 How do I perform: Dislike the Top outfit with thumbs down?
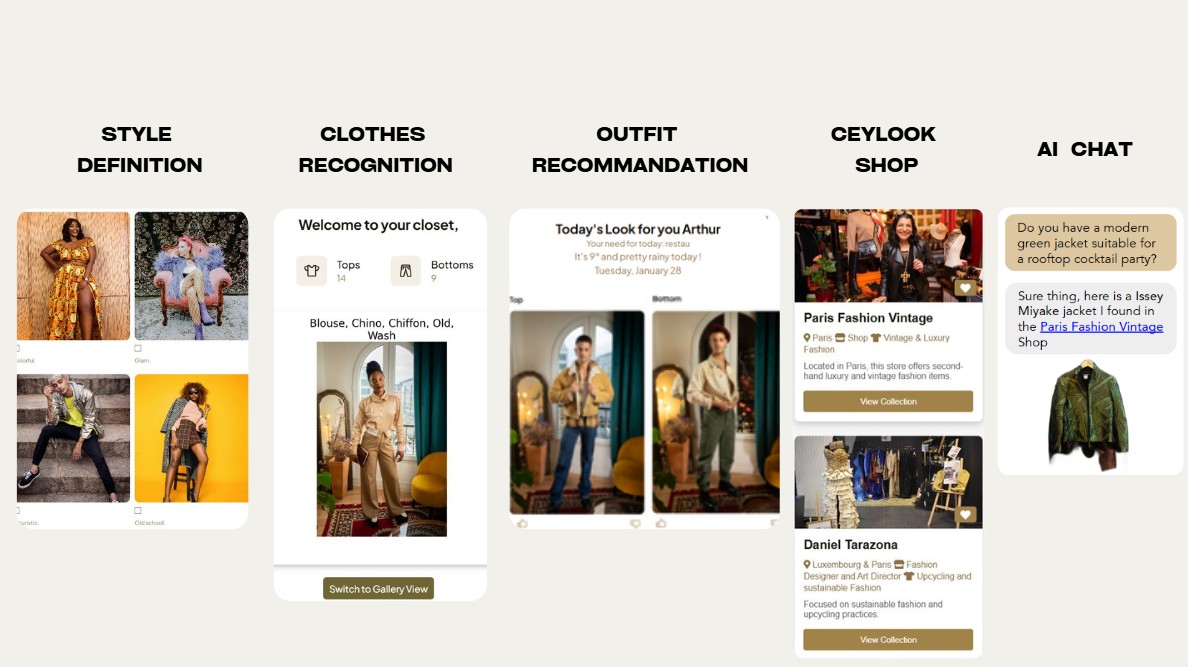[635, 523]
